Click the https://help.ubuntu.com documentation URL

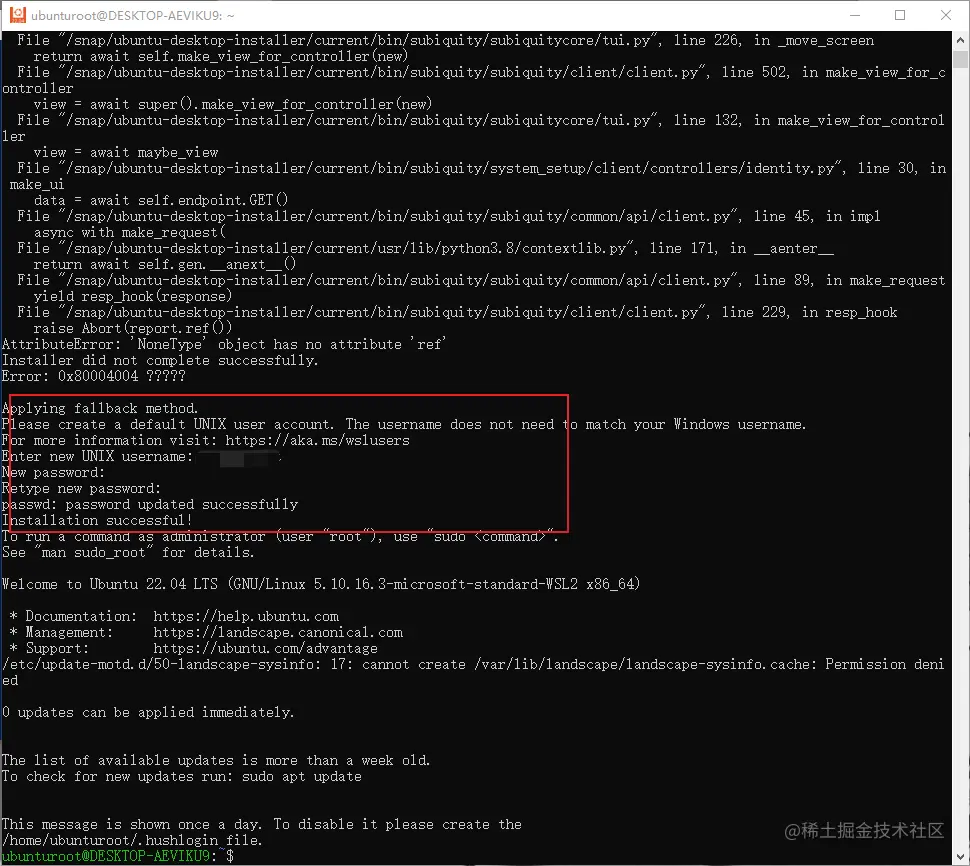(246, 617)
